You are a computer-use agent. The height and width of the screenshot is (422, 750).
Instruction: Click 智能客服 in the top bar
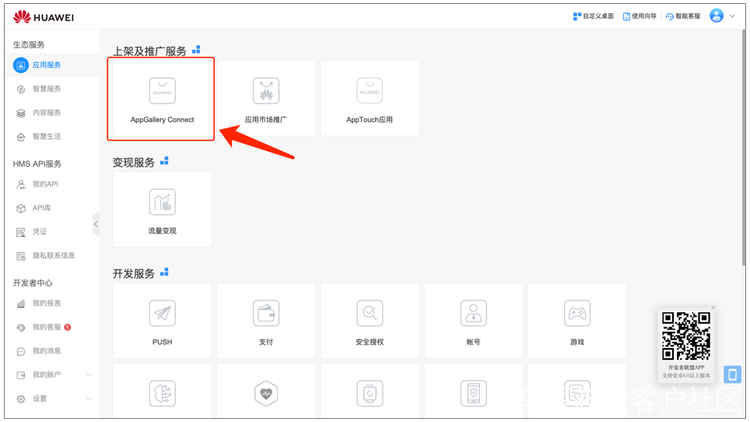coord(683,16)
